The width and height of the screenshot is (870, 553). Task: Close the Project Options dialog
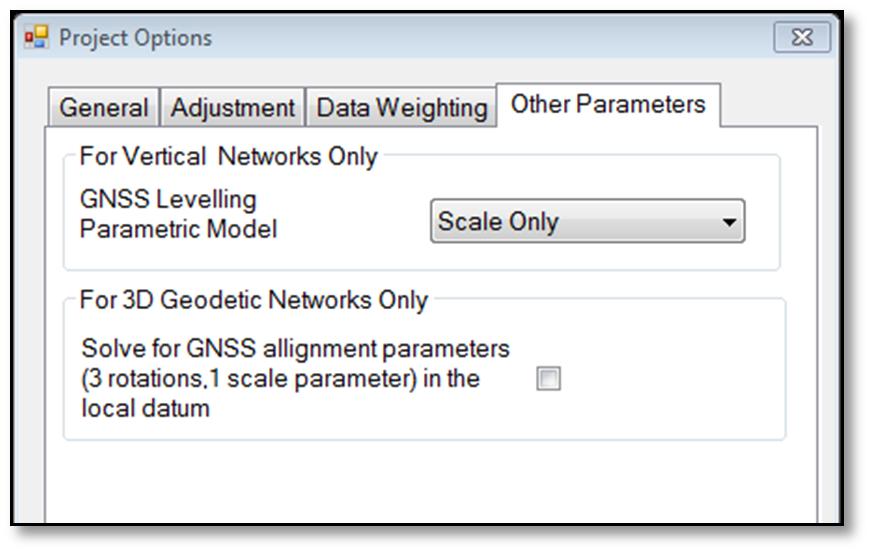point(802,37)
